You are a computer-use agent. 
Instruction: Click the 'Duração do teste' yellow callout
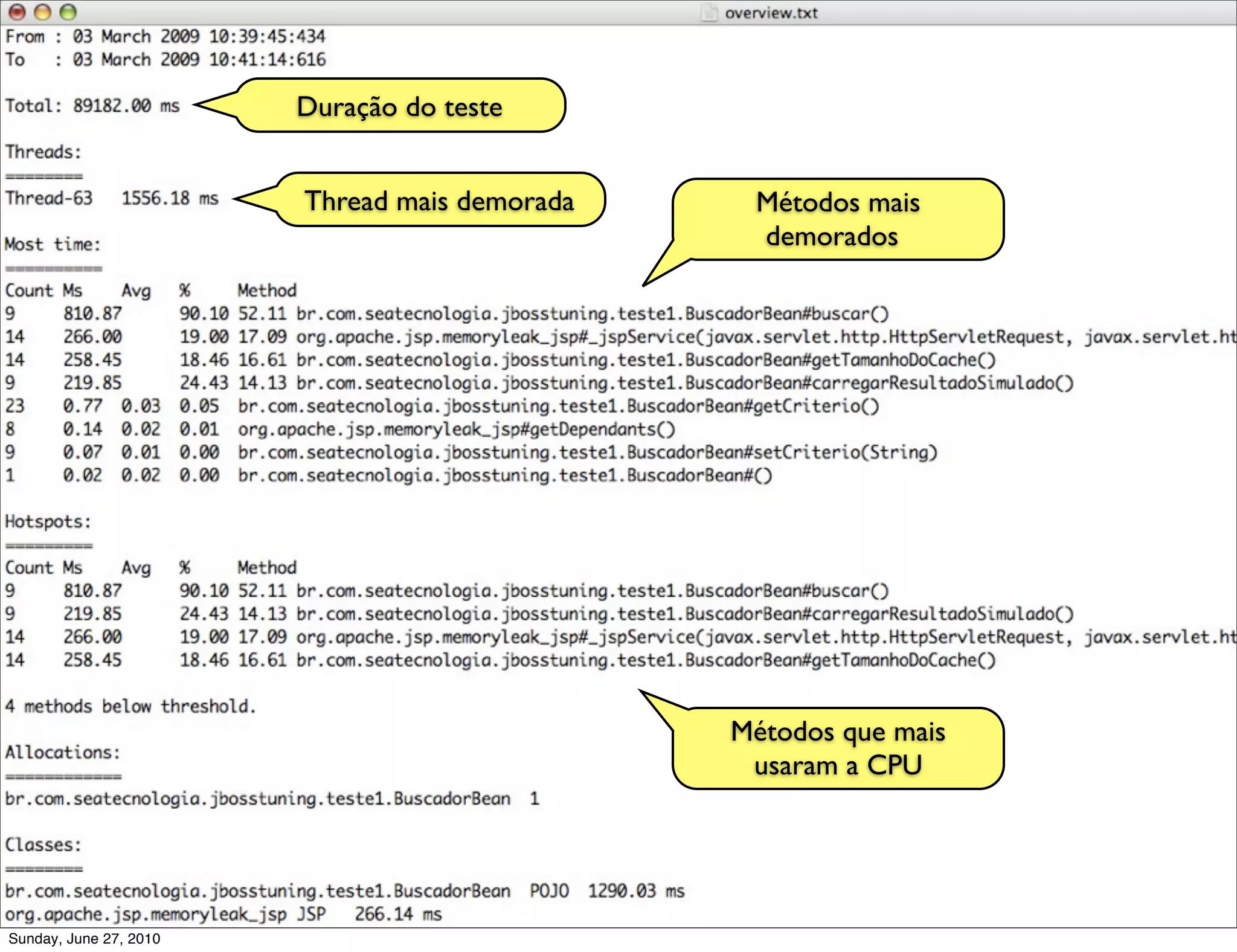399,106
